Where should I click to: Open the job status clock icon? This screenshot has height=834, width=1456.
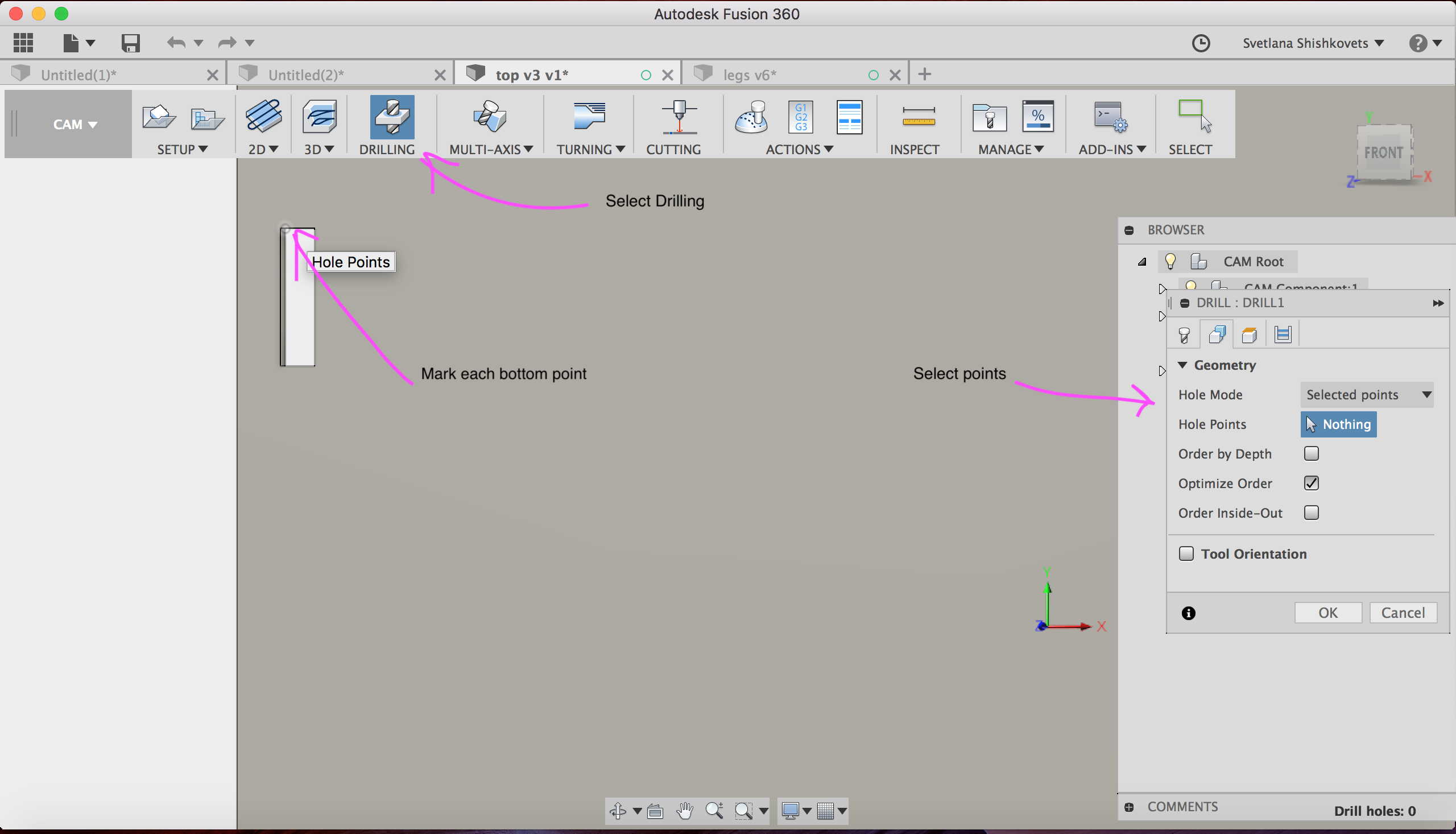point(1201,43)
